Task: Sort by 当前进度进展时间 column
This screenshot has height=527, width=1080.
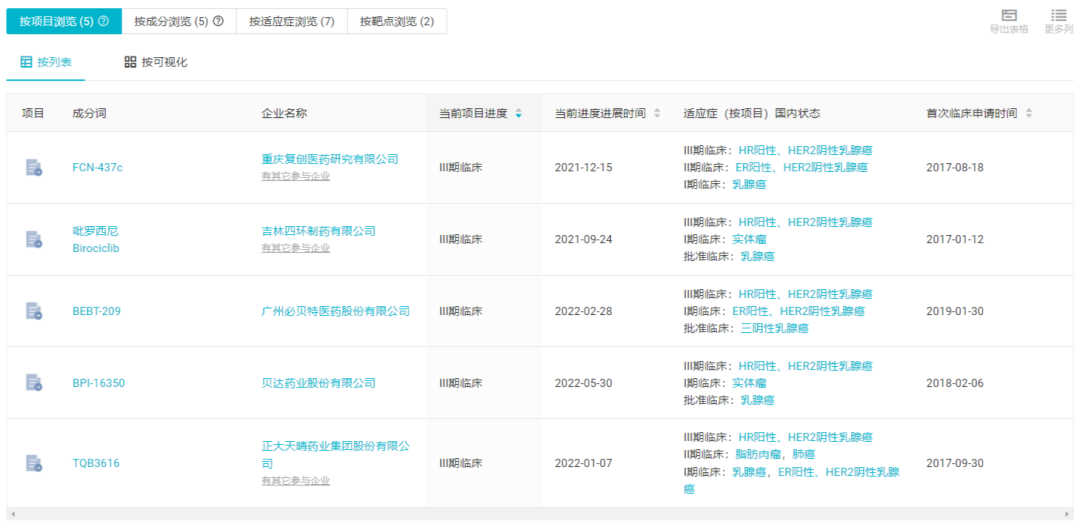Action: [x=657, y=114]
